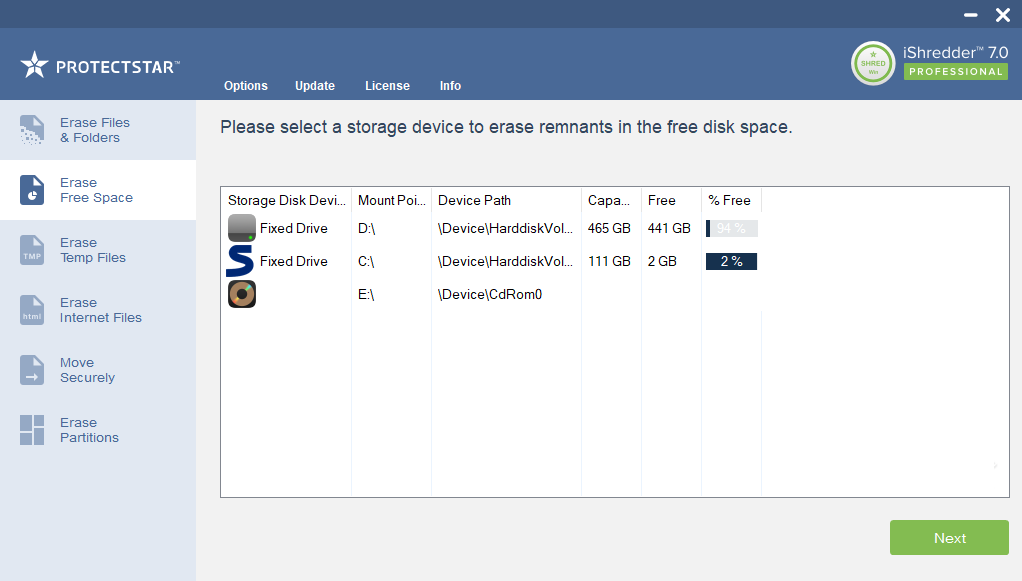
Task: Open the Update menu
Action: pos(315,86)
